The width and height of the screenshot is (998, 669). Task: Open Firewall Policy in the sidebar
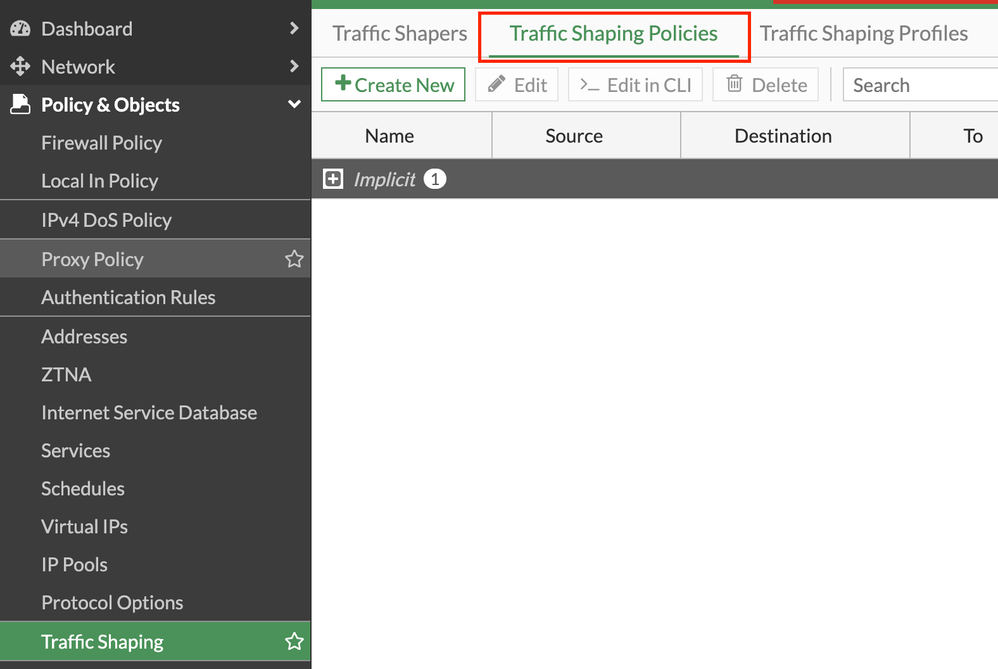(x=101, y=143)
